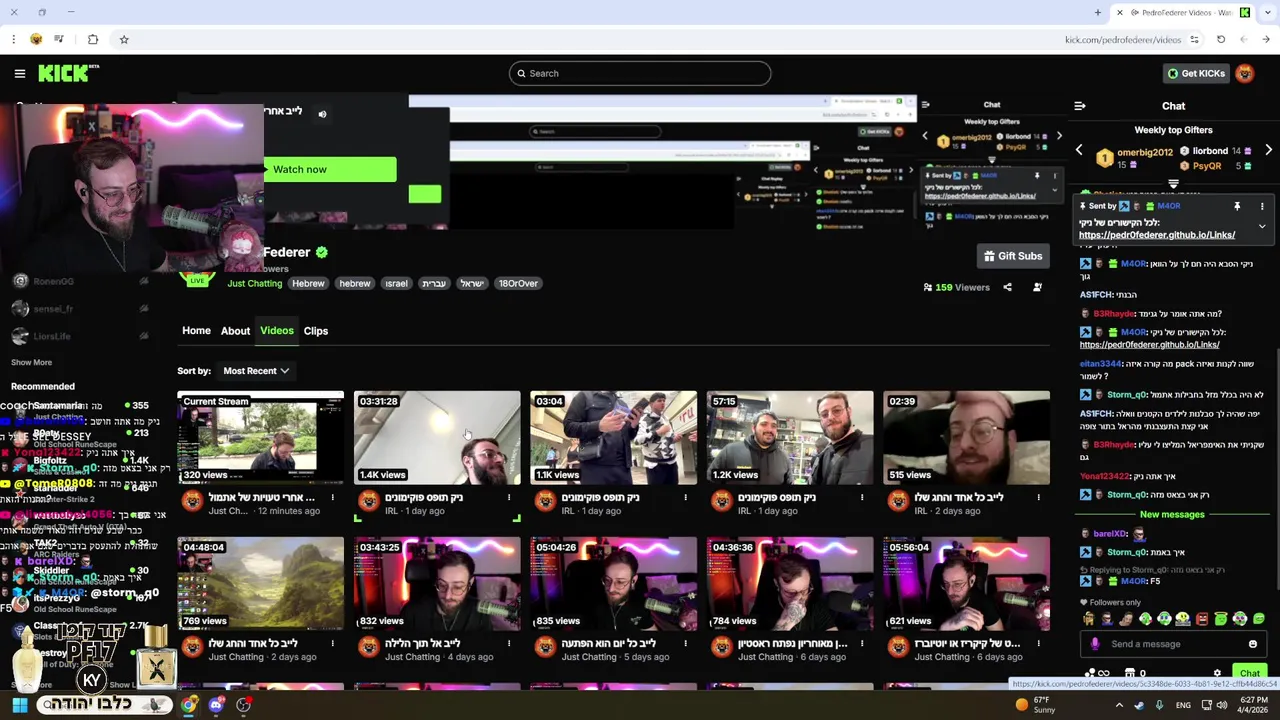Click the Send a message input
Image resolution: width=1280 pixels, height=720 pixels.
[x=1172, y=644]
